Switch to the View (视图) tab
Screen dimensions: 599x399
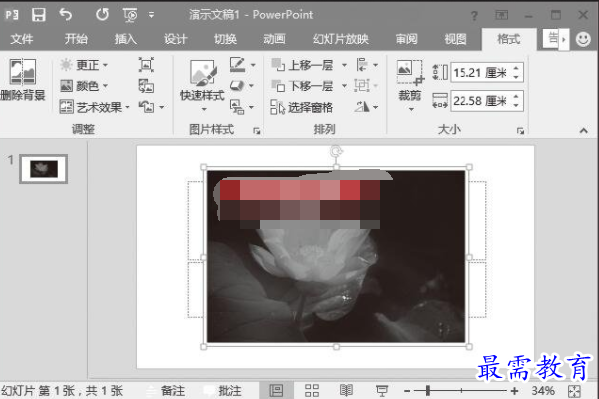click(456, 39)
